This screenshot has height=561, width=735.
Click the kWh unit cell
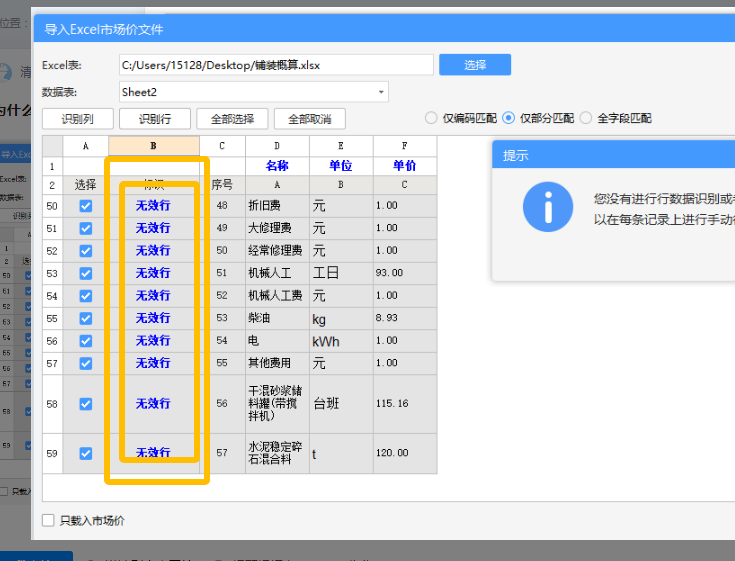tap(341, 341)
